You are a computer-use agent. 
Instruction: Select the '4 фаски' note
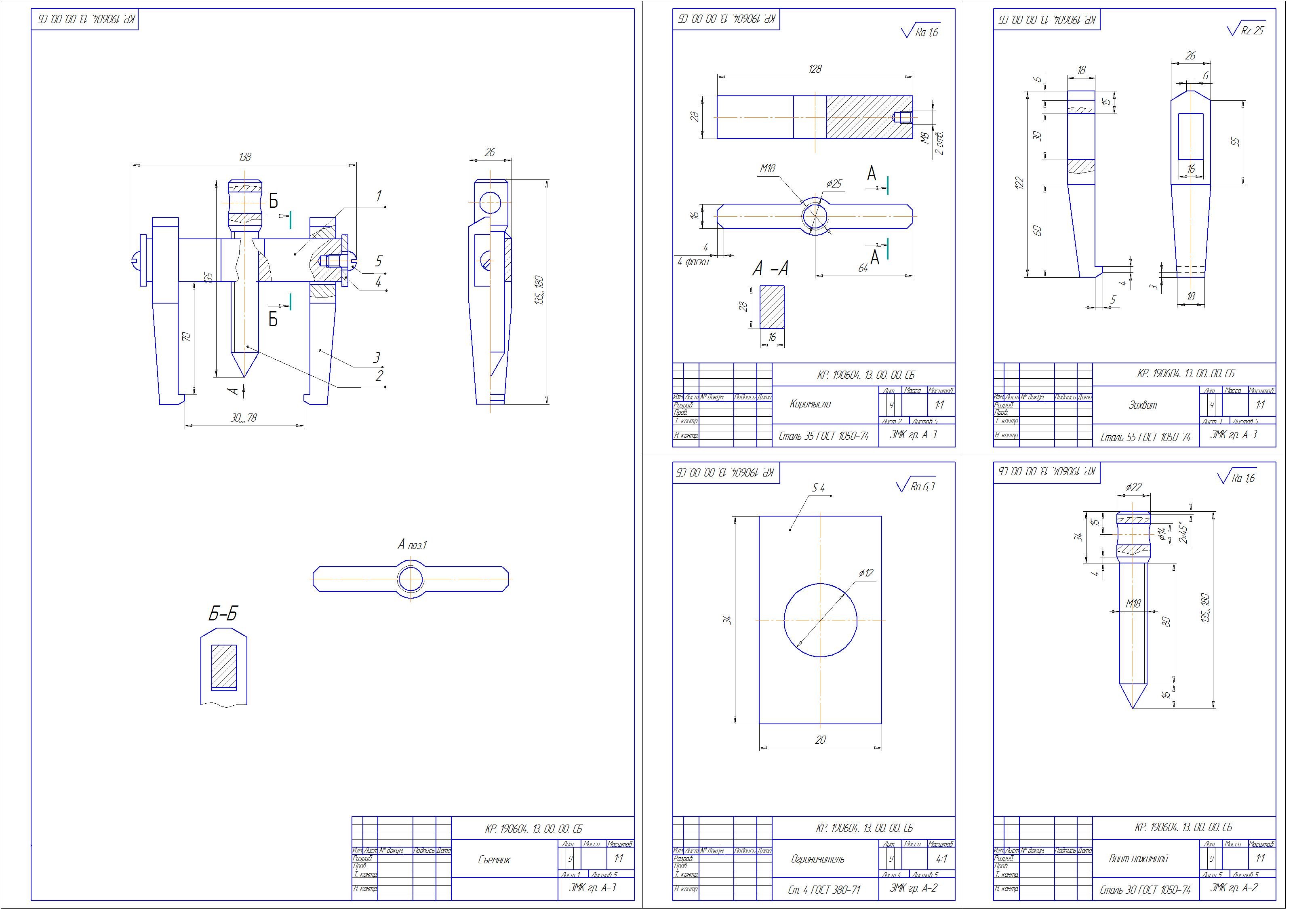(693, 262)
